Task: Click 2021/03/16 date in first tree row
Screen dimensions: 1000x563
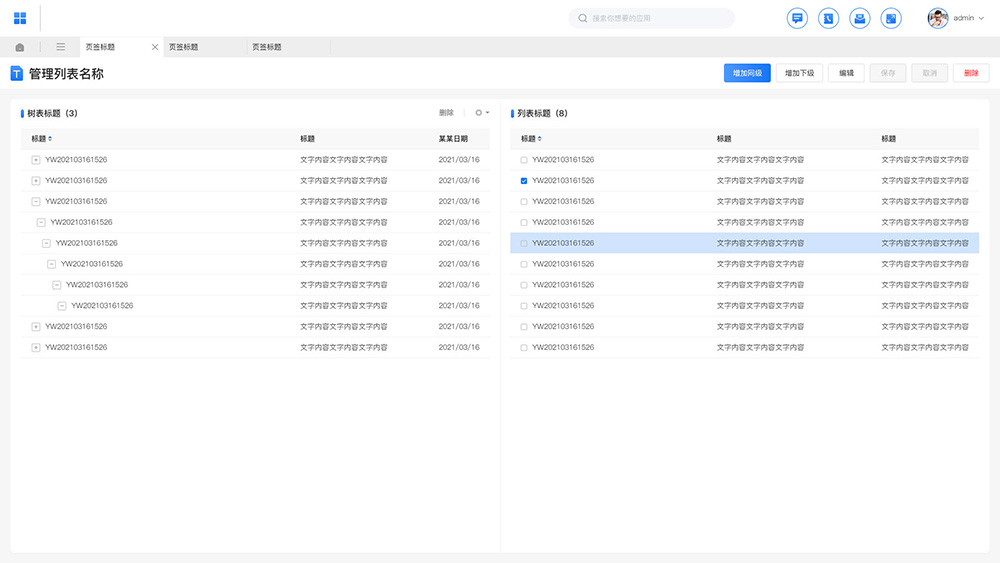Action: pyautogui.click(x=459, y=160)
